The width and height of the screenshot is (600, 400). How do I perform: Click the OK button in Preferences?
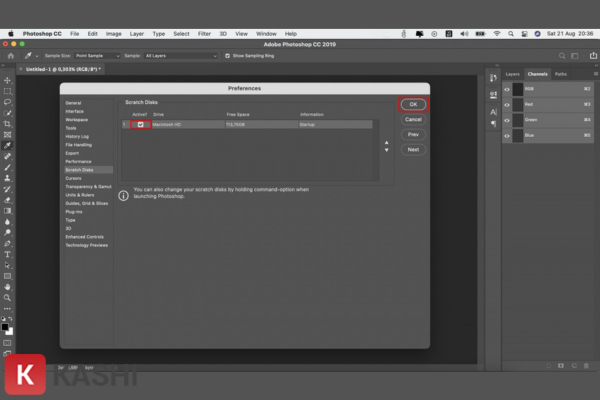(x=413, y=104)
